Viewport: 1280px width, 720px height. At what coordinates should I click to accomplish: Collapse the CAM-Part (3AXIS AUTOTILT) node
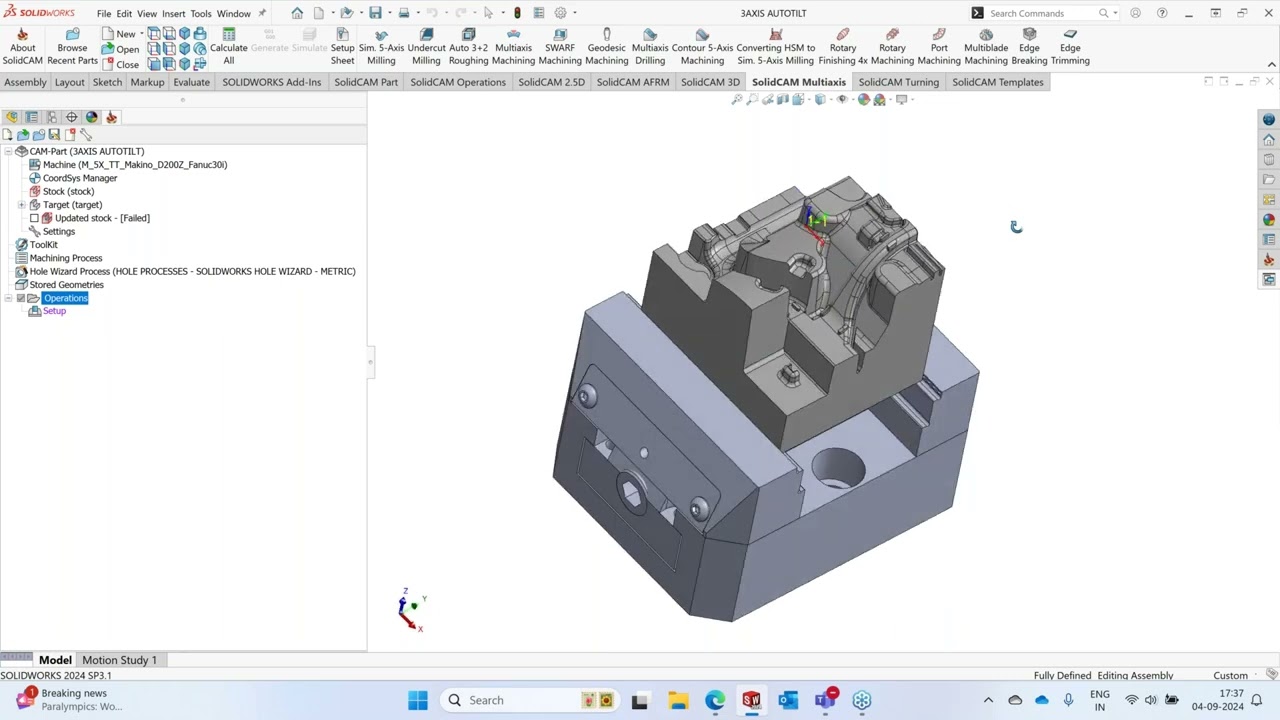(x=9, y=151)
